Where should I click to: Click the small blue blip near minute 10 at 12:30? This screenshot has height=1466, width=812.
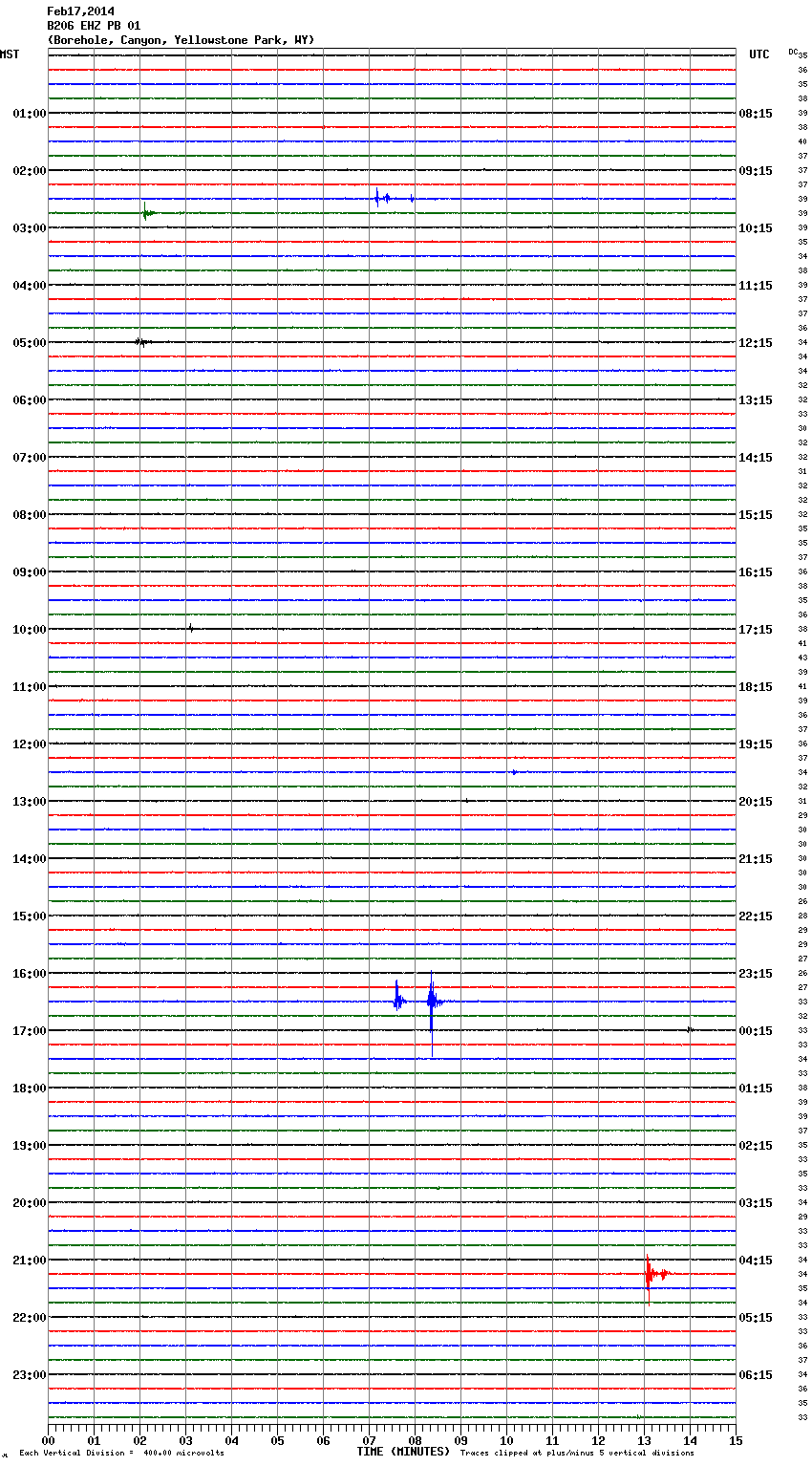pos(514,771)
